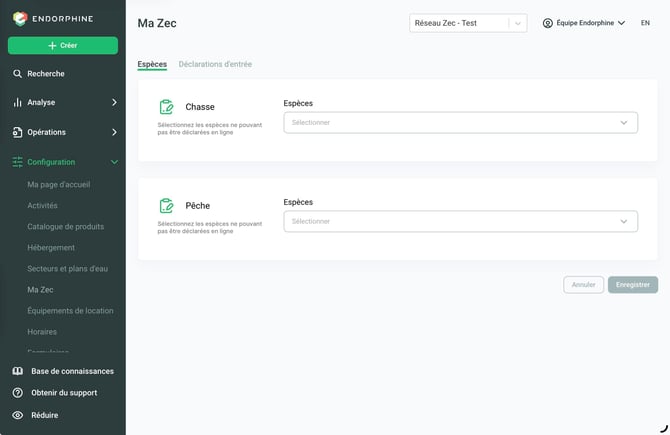
Task: Switch to Déclarations d'entrée tab
Action: tap(215, 64)
